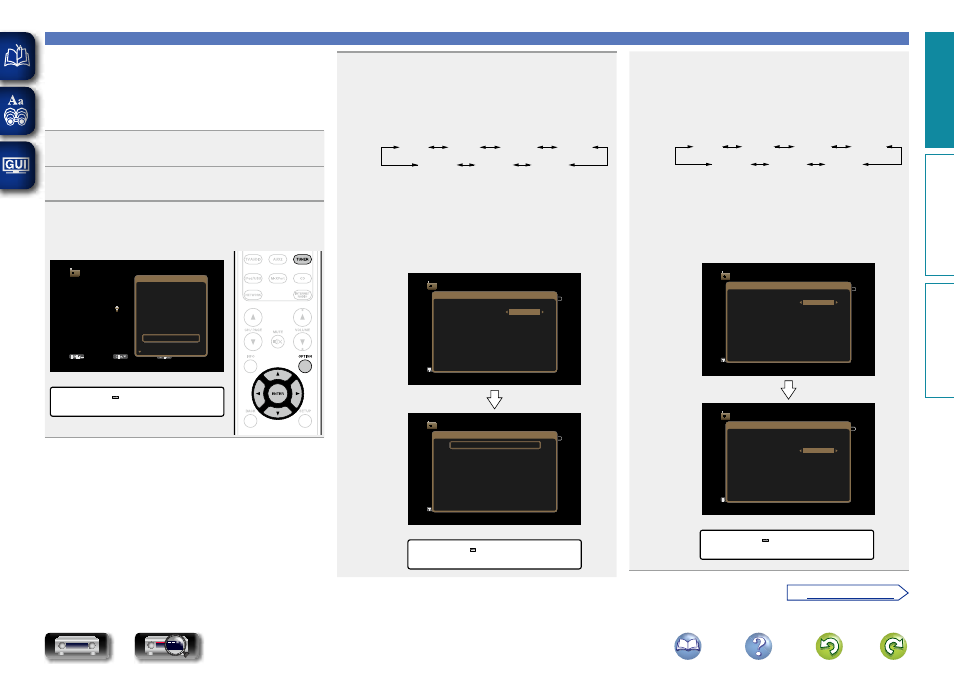Click the SETUP button on the remote

[305, 421]
